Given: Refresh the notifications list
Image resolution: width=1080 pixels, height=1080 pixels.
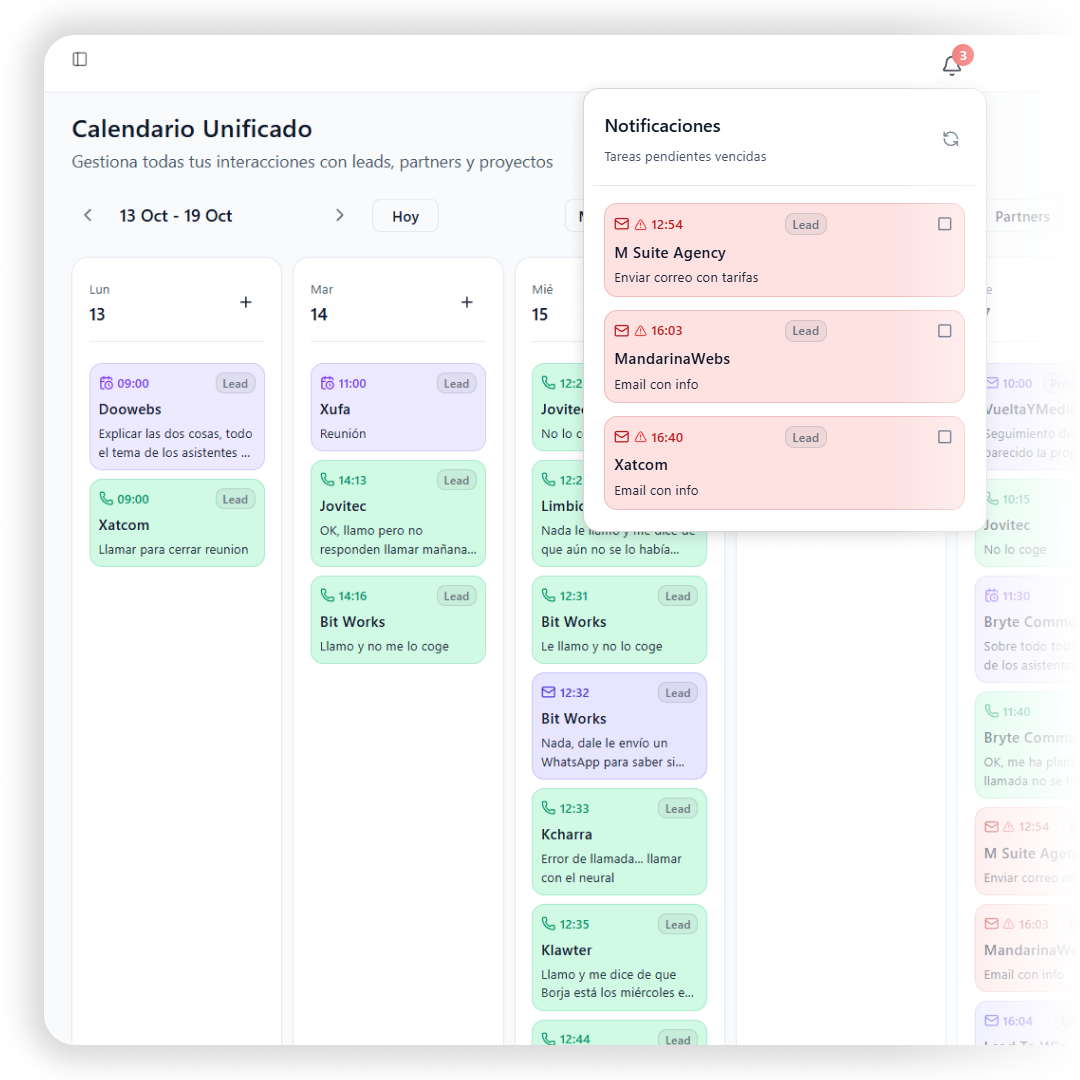Looking at the screenshot, I should point(950,139).
